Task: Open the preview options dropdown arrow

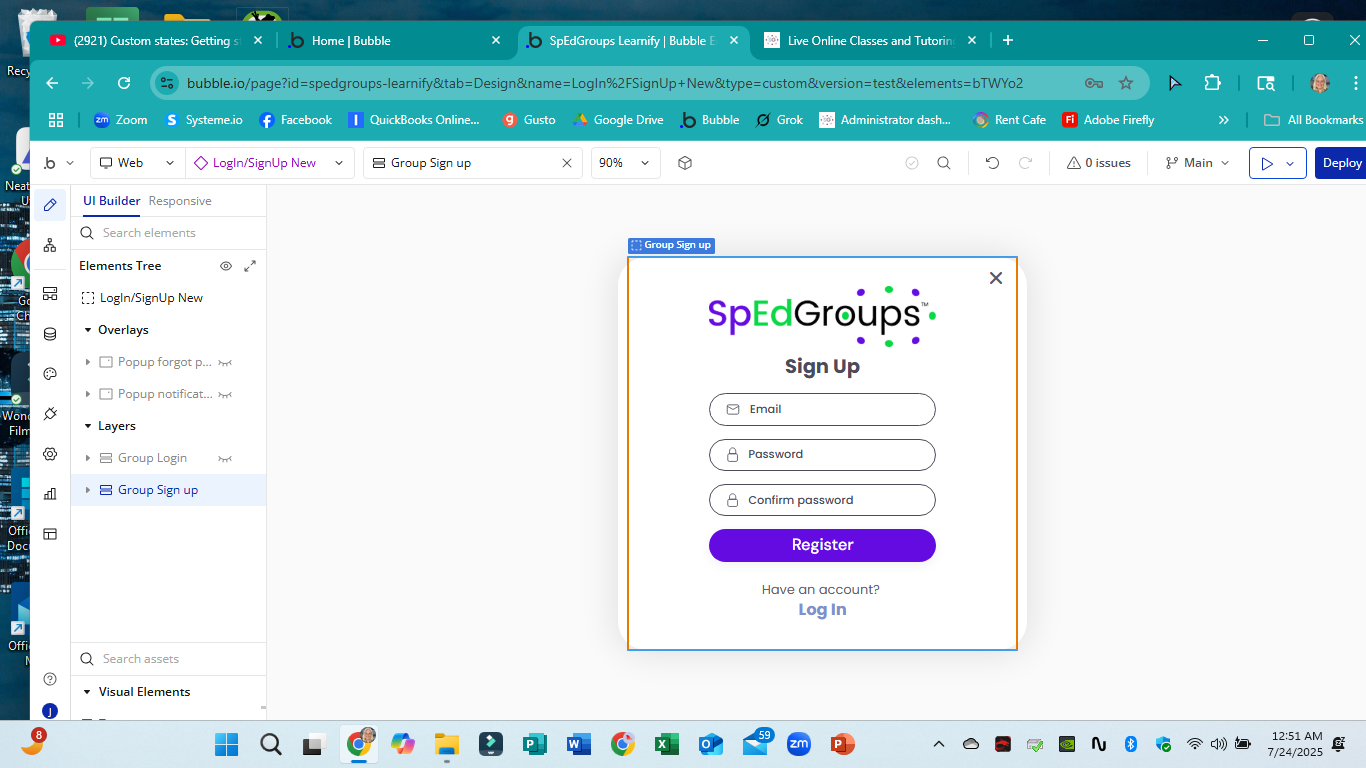Action: click(1290, 163)
